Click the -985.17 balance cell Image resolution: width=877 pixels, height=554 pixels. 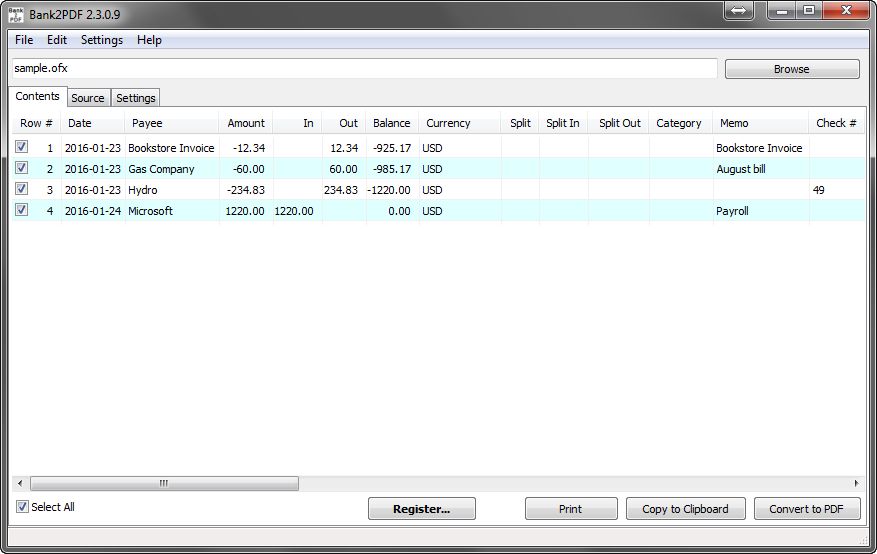[x=392, y=169]
